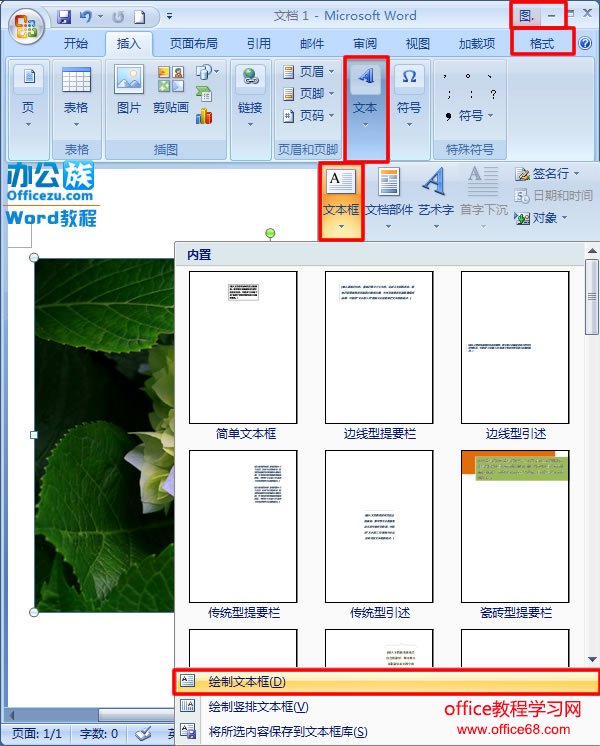This screenshot has height=746, width=600.
Task: Insert SmartArt graphic icon
Action: tap(204, 94)
